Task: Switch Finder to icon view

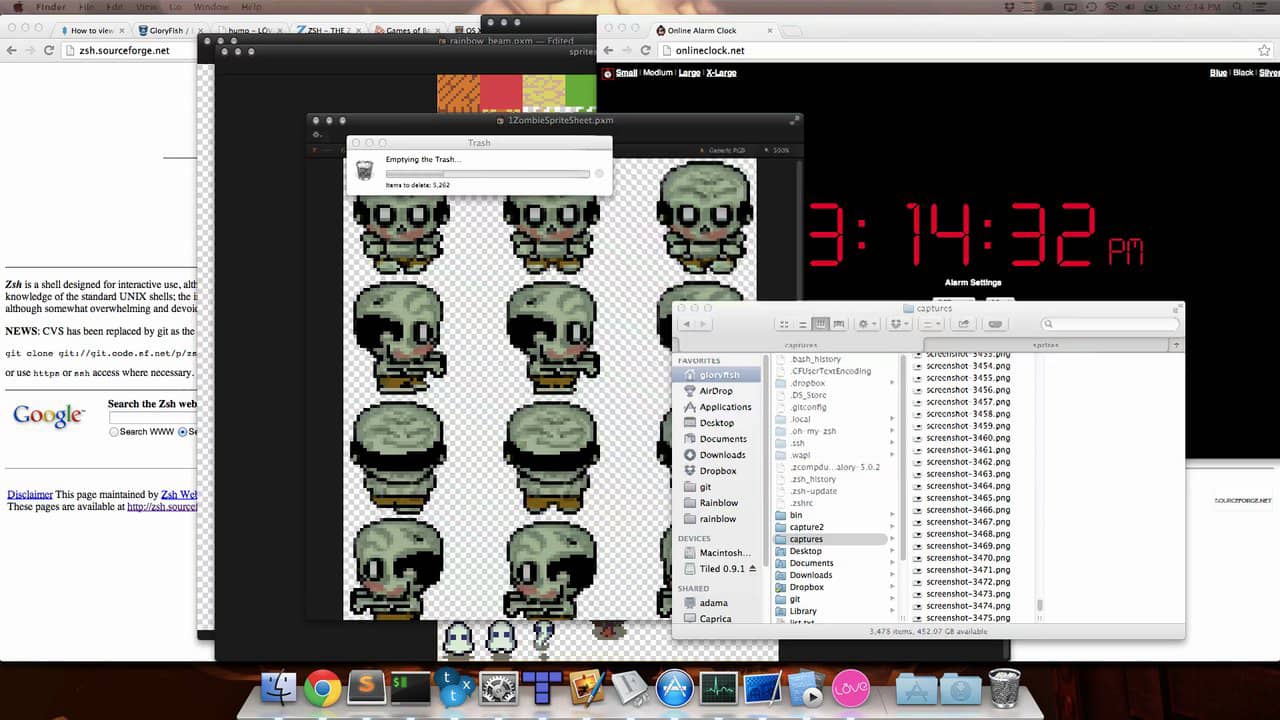Action: 784,324
